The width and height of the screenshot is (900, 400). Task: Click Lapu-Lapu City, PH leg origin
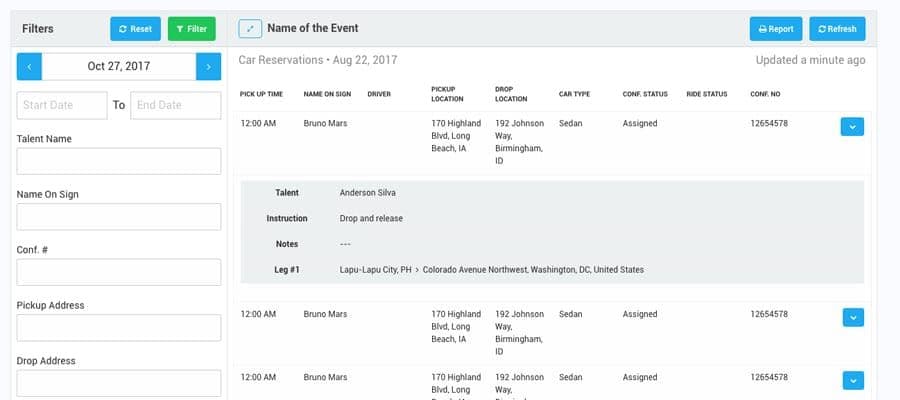click(x=375, y=270)
